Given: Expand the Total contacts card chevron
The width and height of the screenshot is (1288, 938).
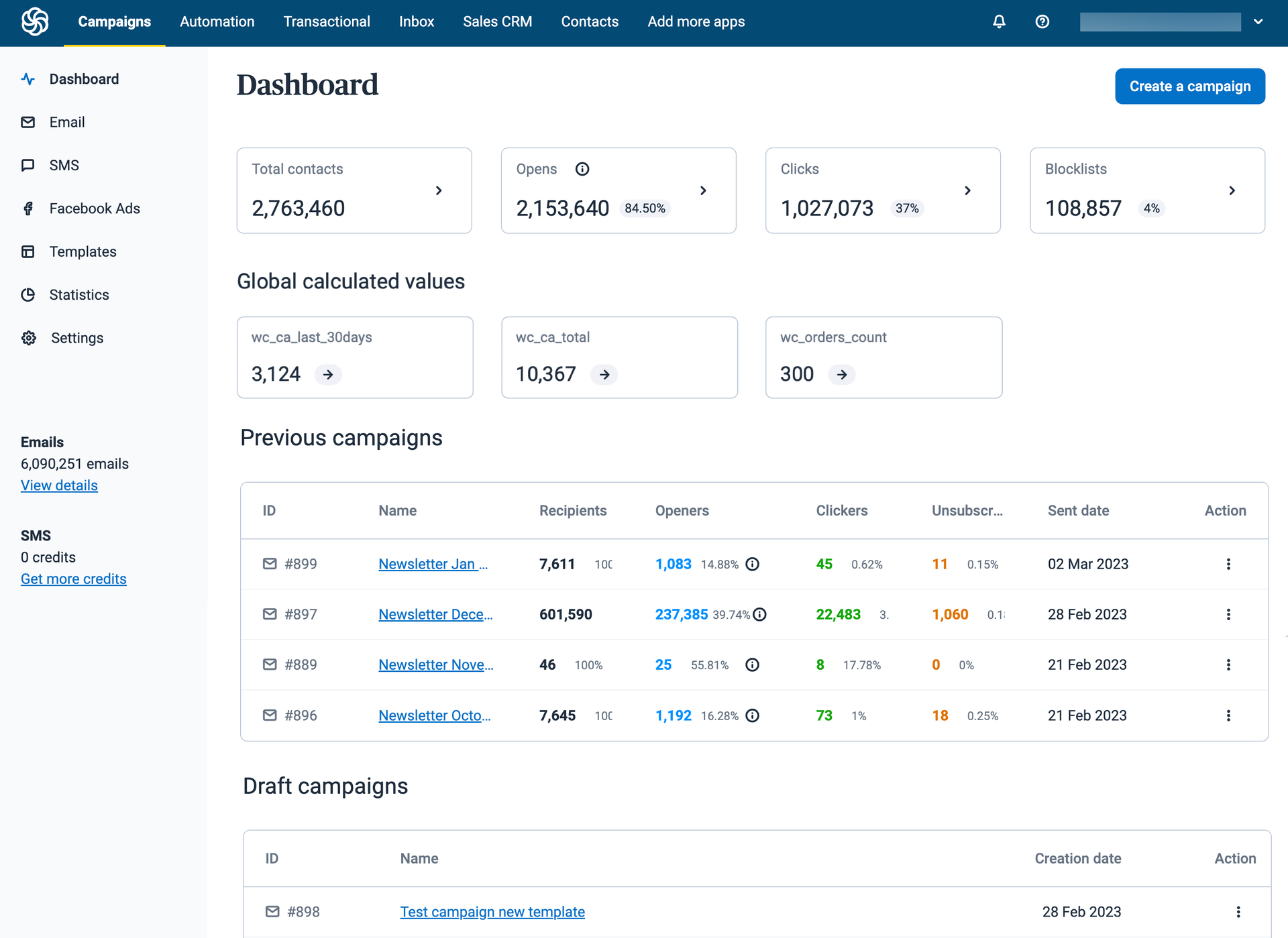Looking at the screenshot, I should [439, 190].
